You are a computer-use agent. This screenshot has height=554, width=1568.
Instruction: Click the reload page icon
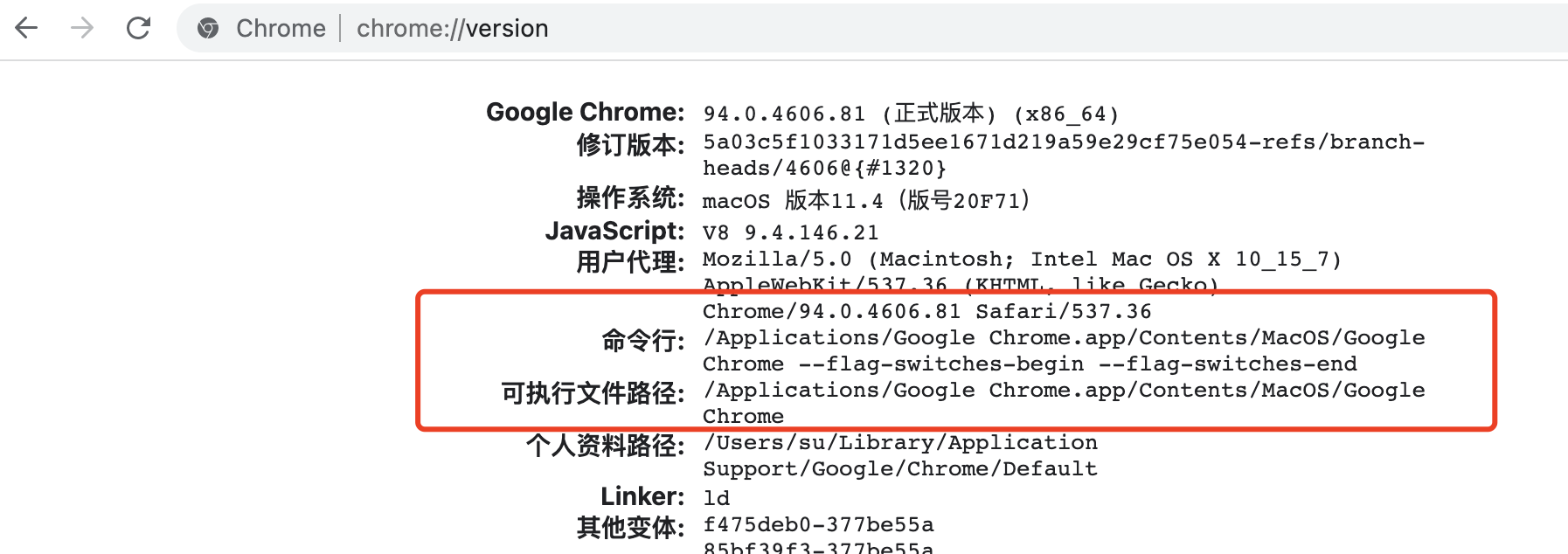pyautogui.click(x=139, y=28)
